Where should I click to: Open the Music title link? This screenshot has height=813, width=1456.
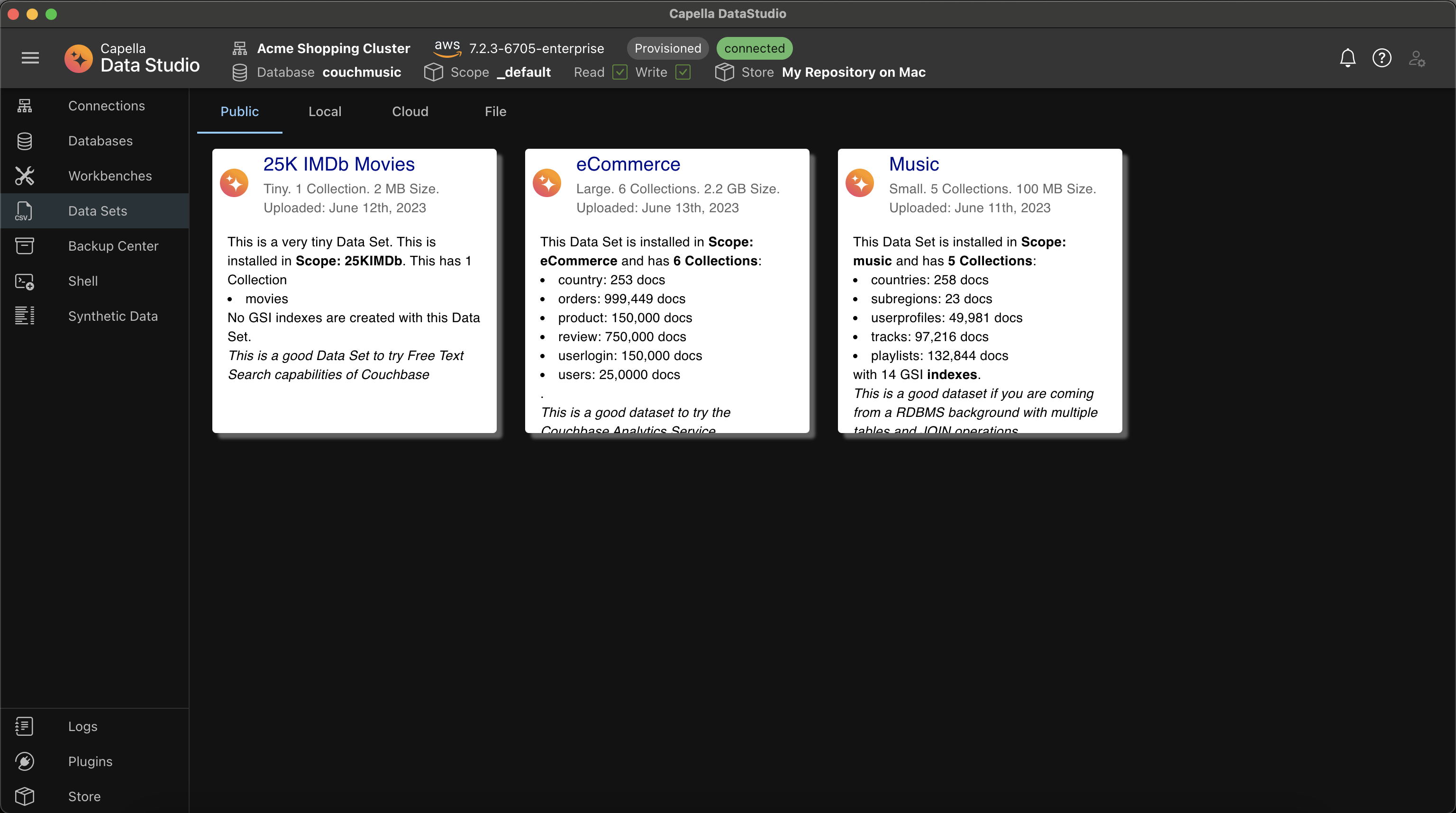click(x=913, y=164)
